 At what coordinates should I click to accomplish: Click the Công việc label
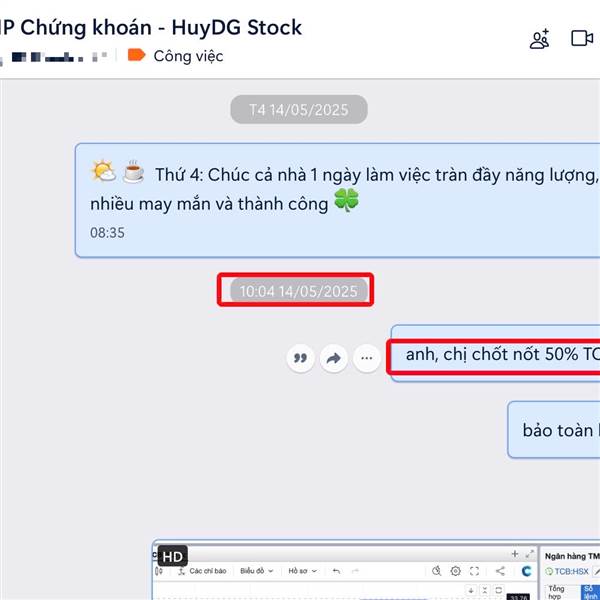point(188,56)
